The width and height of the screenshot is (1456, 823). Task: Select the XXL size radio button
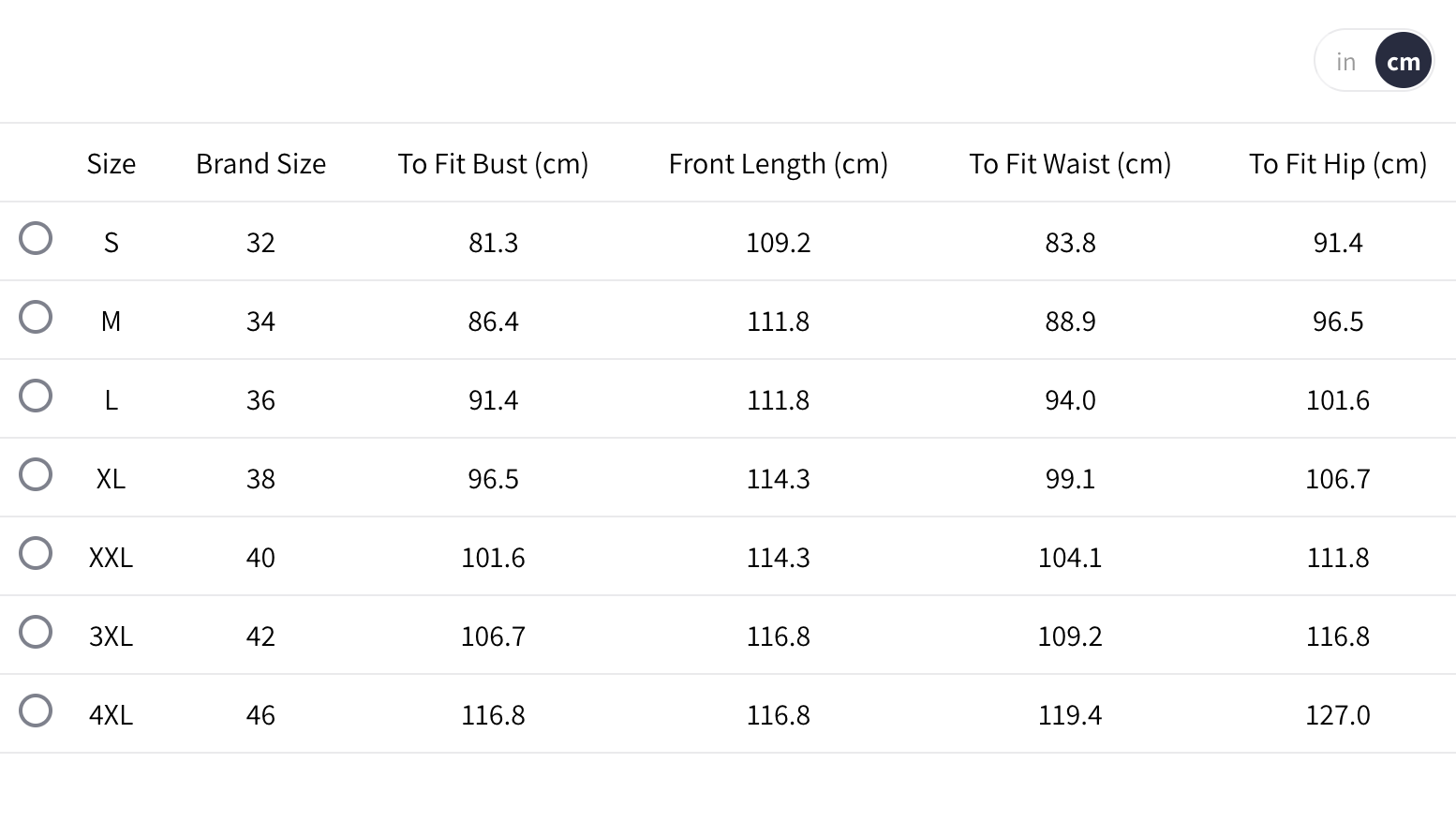(x=36, y=553)
